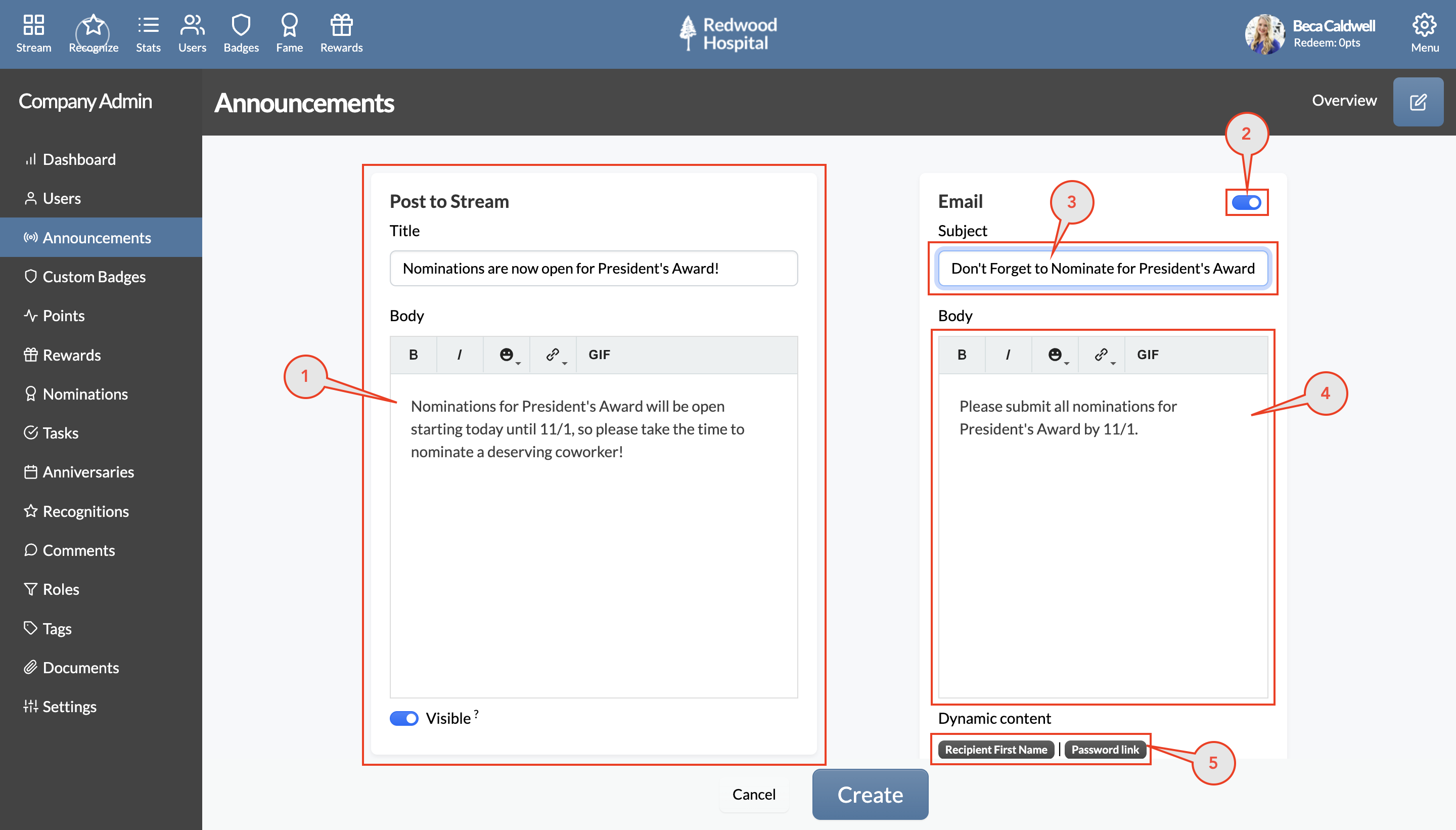Image resolution: width=1456 pixels, height=830 pixels.
Task: Select Nominations in the sidebar
Action: (85, 394)
